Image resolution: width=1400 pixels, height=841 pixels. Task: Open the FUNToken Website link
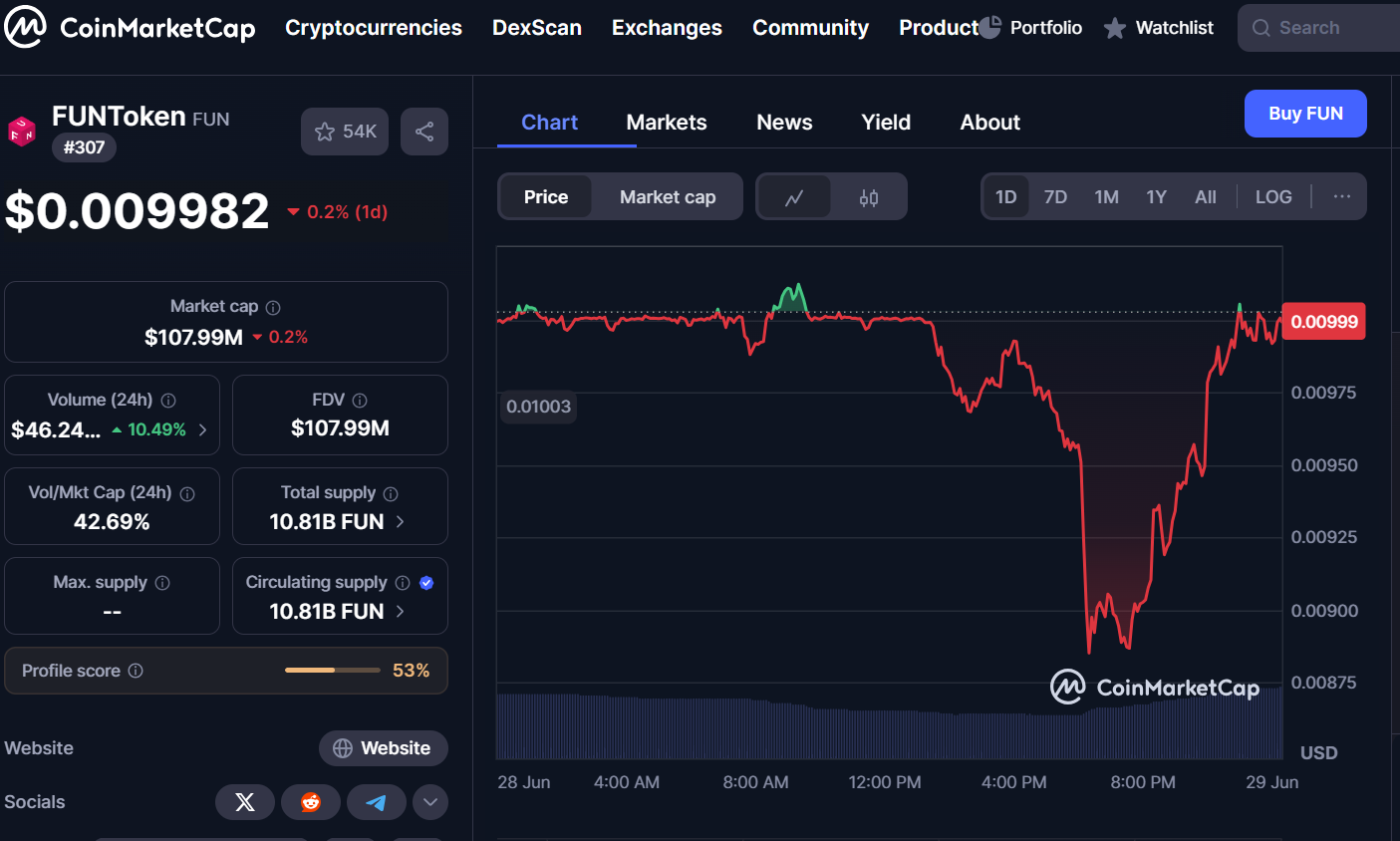pyautogui.click(x=383, y=748)
